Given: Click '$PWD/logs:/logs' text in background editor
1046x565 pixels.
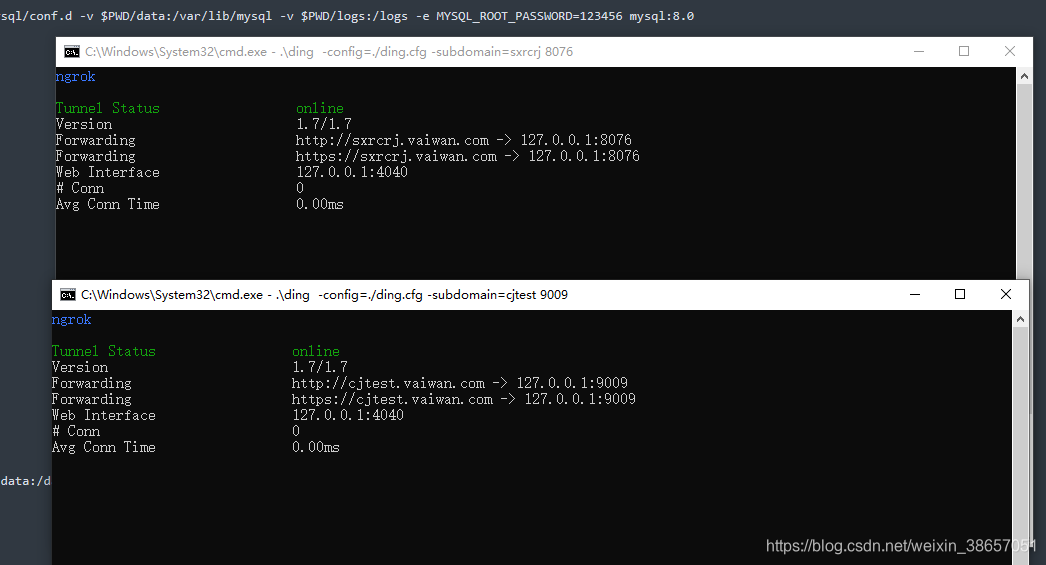Looking at the screenshot, I should coord(354,16).
